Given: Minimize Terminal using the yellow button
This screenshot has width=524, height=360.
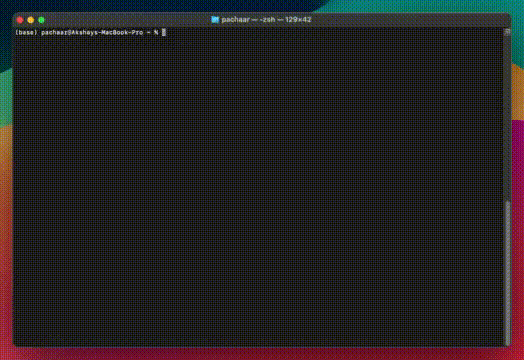Looking at the screenshot, I should (31, 20).
